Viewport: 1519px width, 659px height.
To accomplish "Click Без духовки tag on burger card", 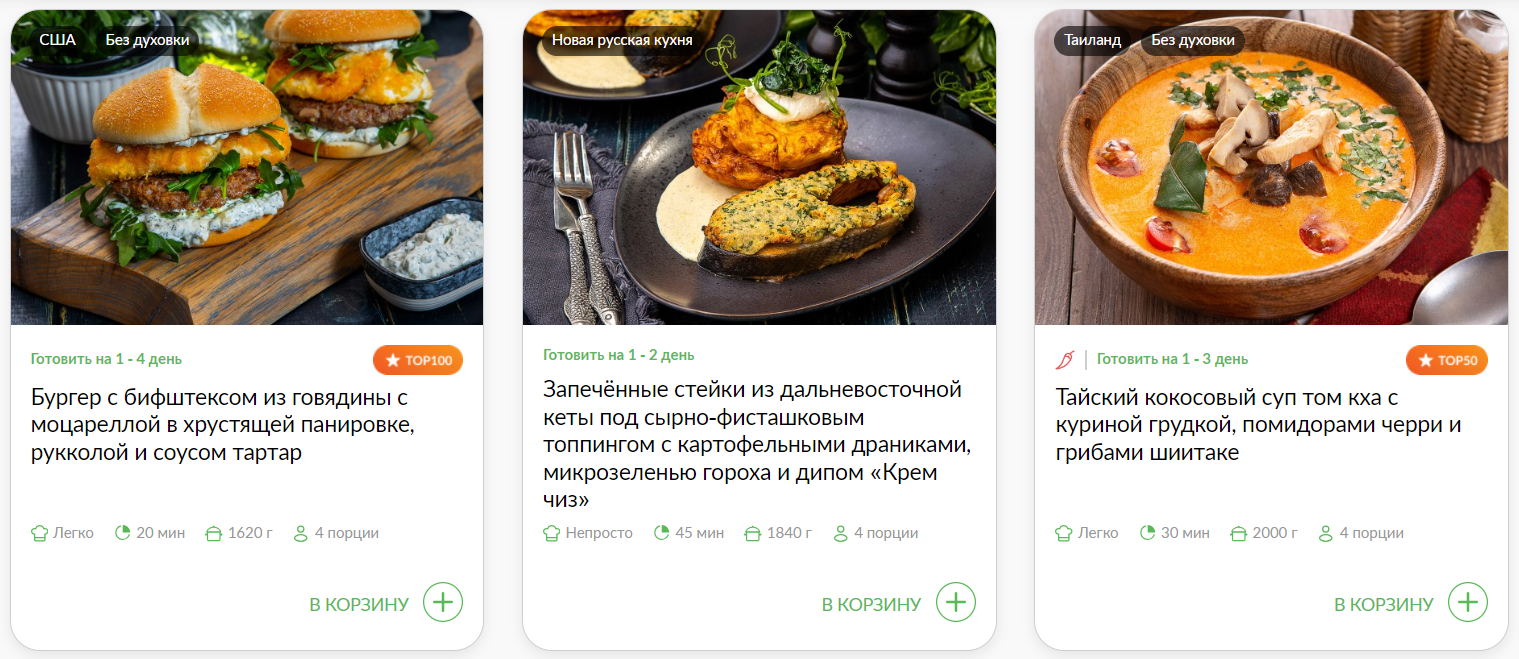I will coord(147,40).
